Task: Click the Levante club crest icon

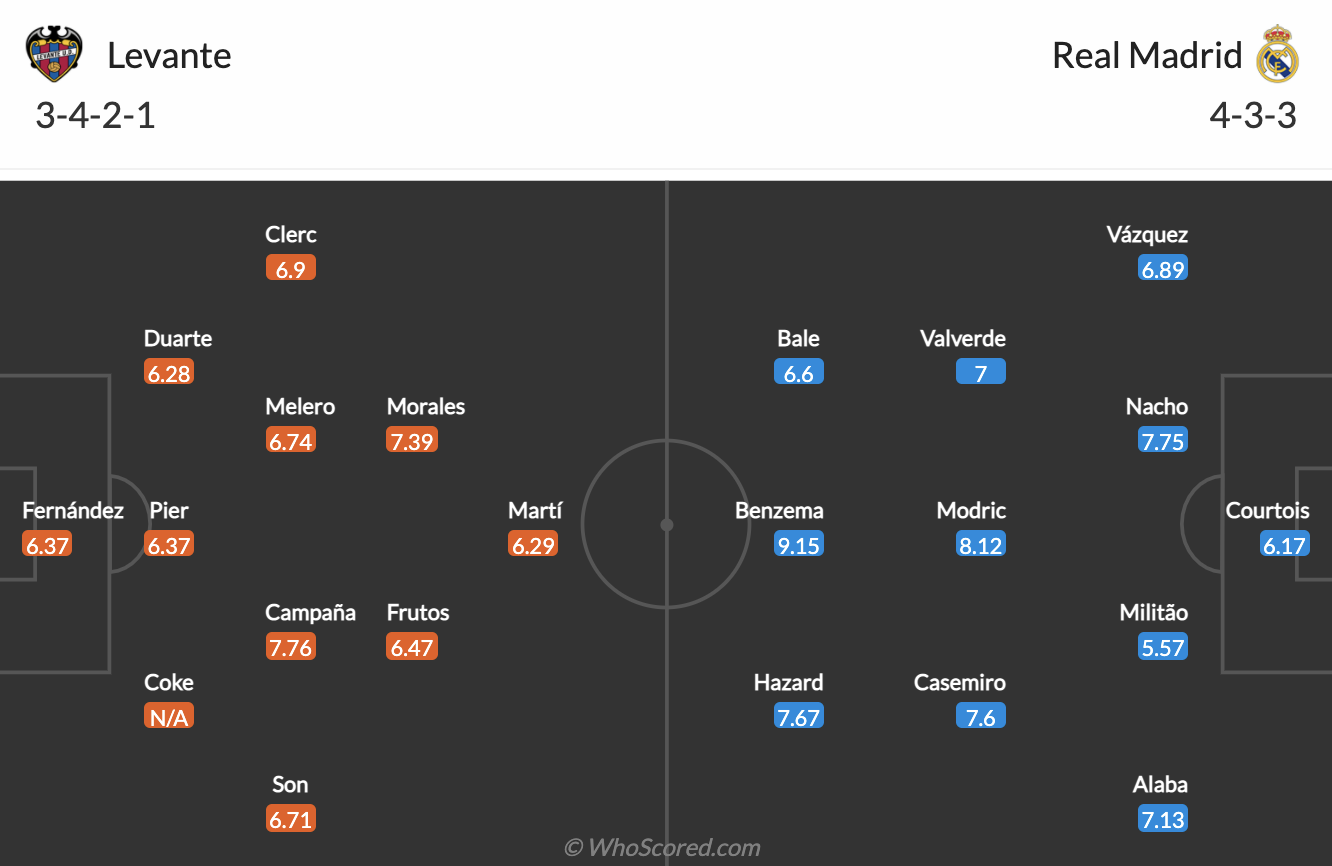Action: (54, 54)
